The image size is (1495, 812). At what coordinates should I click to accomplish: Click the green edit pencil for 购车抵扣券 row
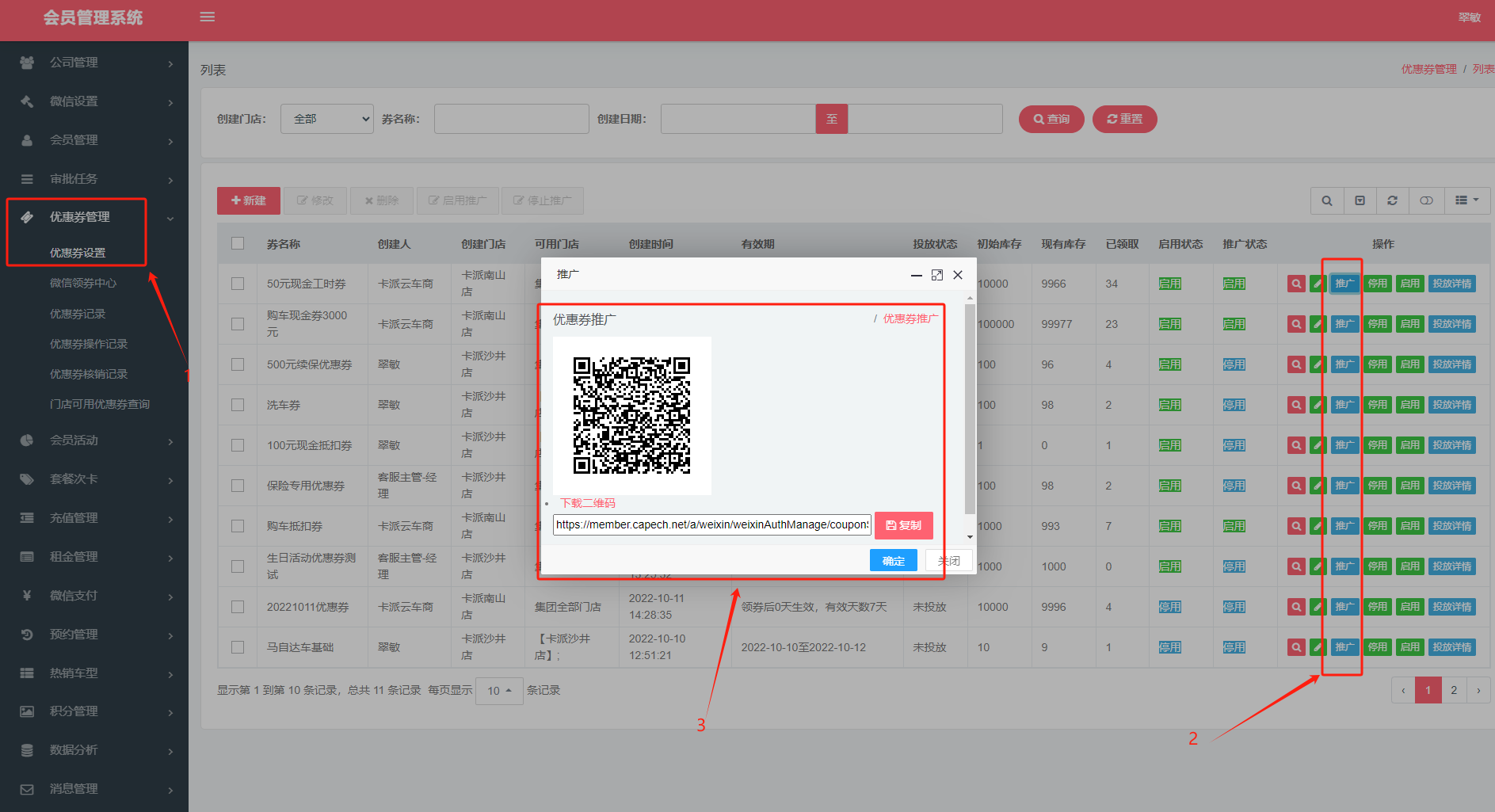tap(1317, 526)
